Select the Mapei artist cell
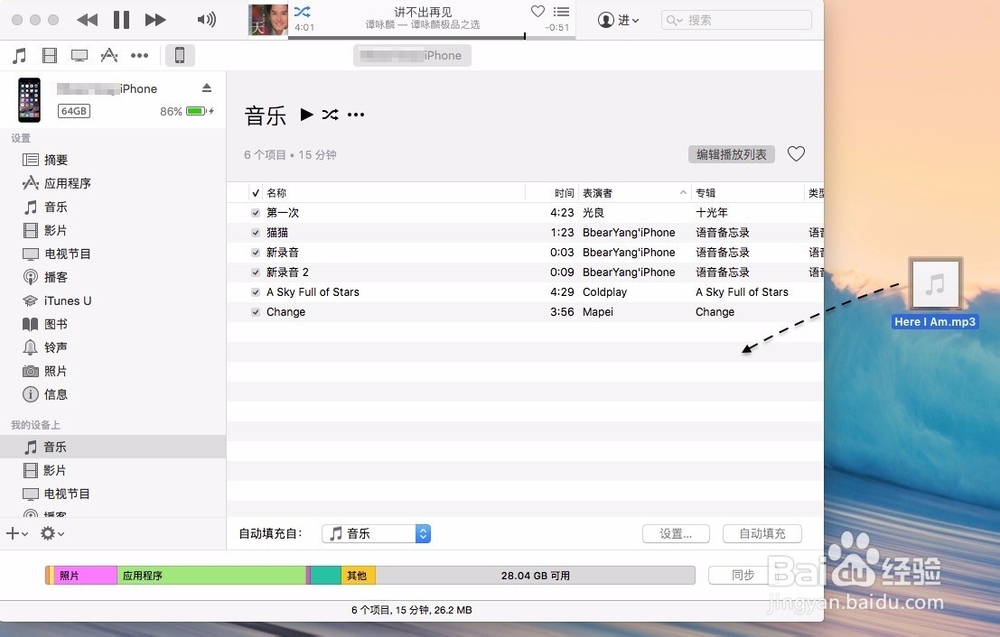The image size is (1000, 637). 598,312
